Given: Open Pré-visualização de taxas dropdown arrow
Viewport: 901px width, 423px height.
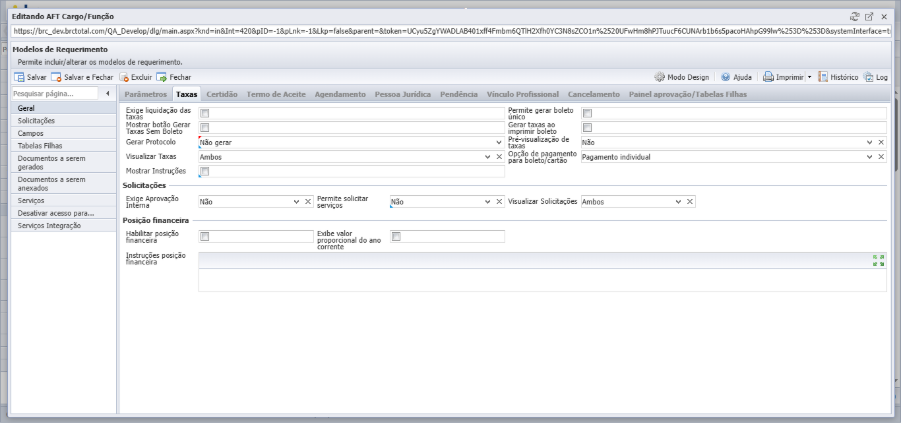Looking at the screenshot, I should pyautogui.click(x=870, y=142).
